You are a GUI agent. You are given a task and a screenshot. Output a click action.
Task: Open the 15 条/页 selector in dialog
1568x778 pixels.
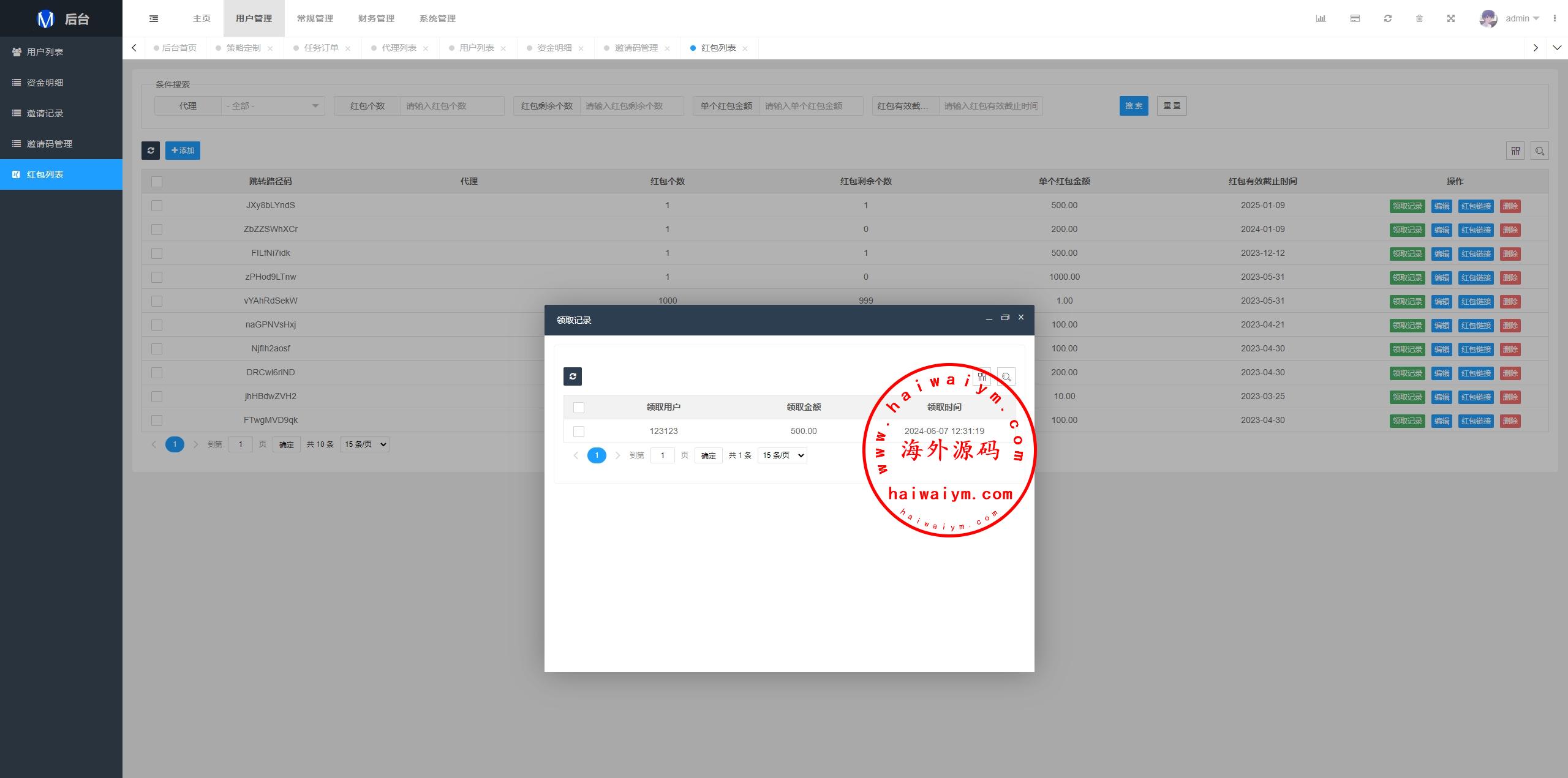[782, 455]
